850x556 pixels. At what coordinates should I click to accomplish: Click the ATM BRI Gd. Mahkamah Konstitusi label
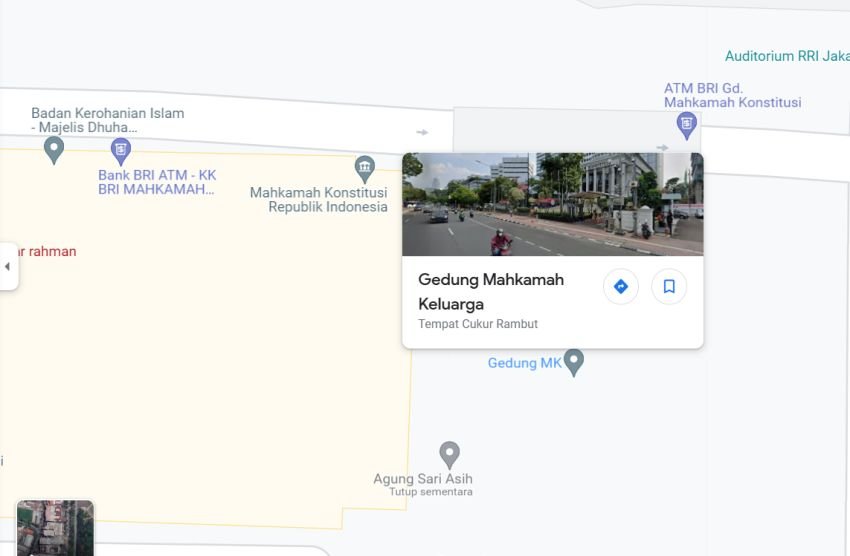[732, 95]
